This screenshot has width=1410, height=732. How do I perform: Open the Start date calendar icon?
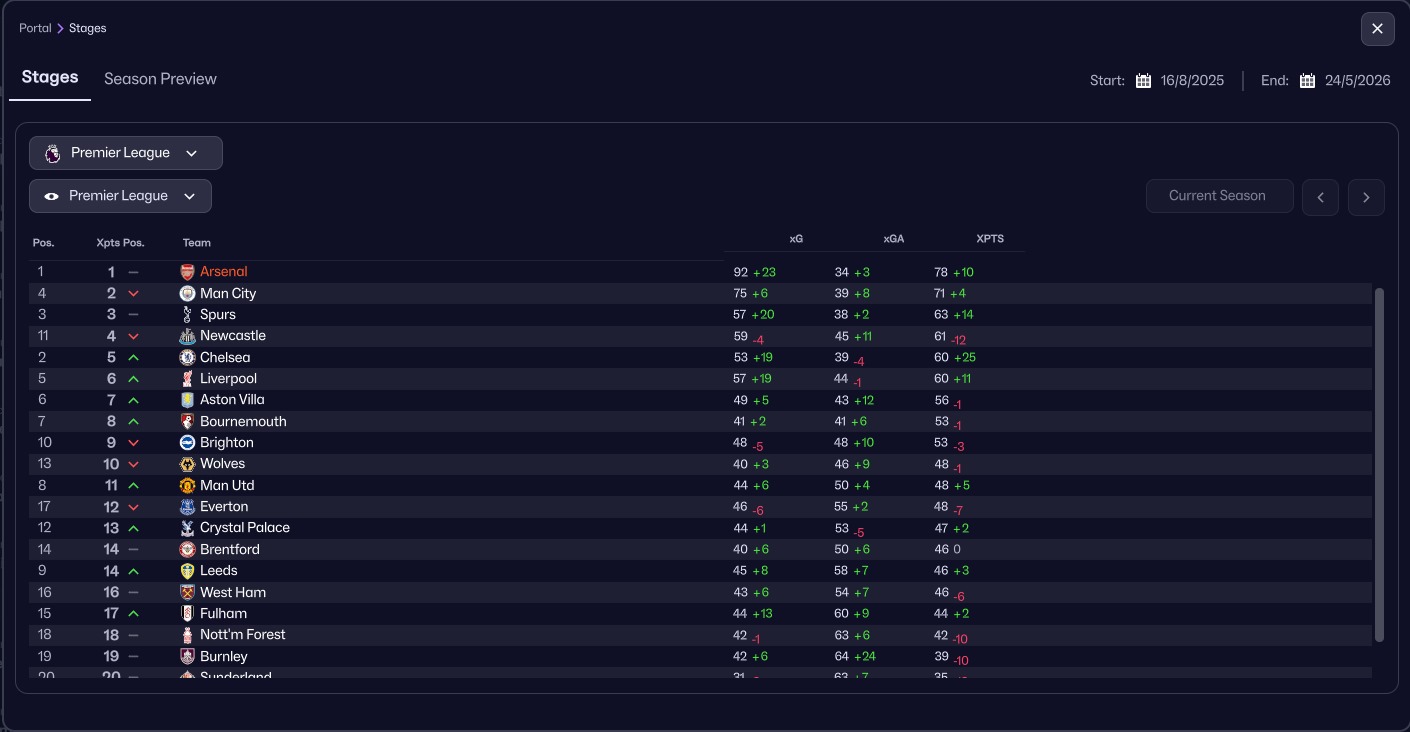click(x=1144, y=81)
